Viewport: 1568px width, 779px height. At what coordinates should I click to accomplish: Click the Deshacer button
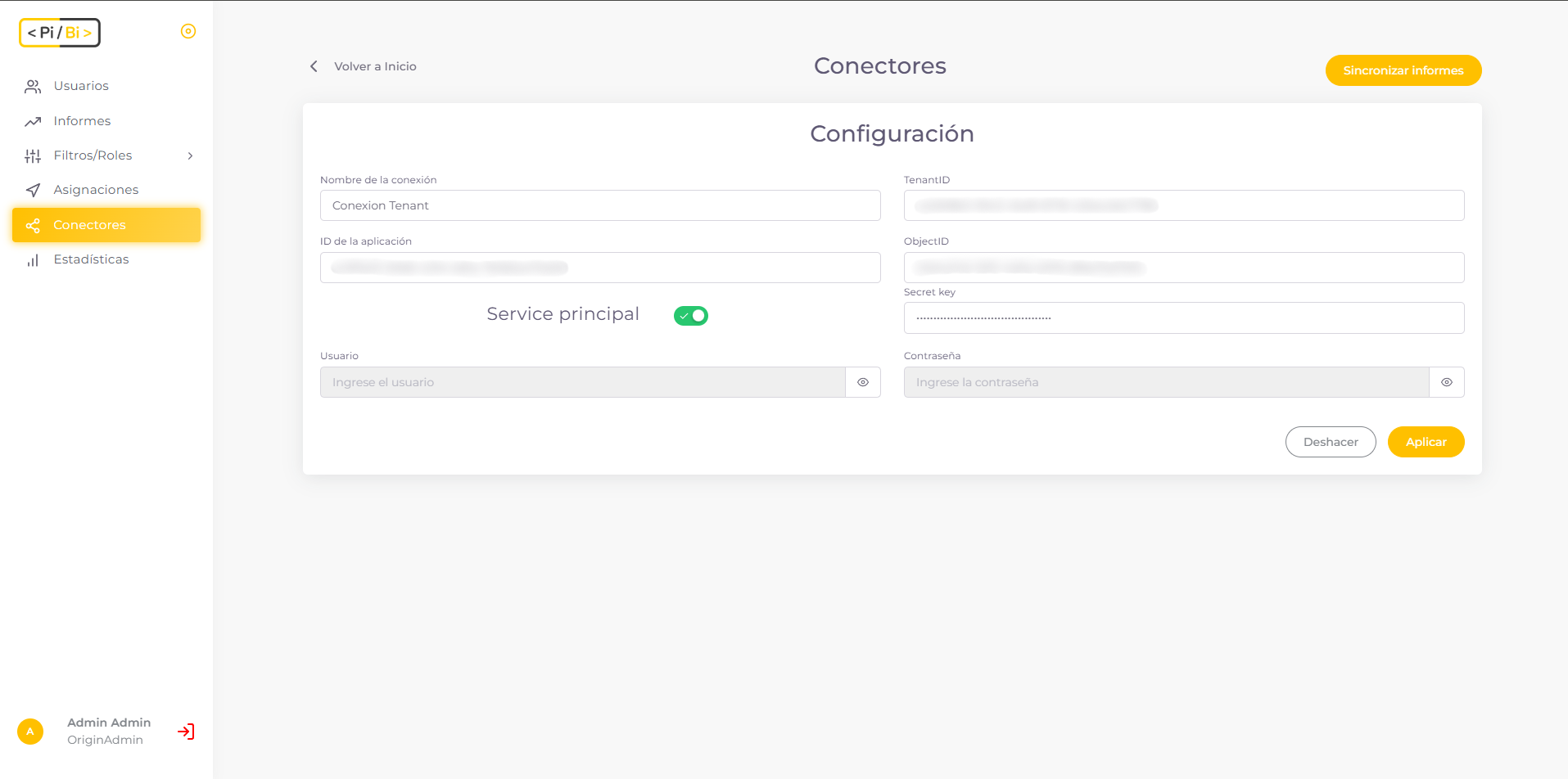(1331, 442)
